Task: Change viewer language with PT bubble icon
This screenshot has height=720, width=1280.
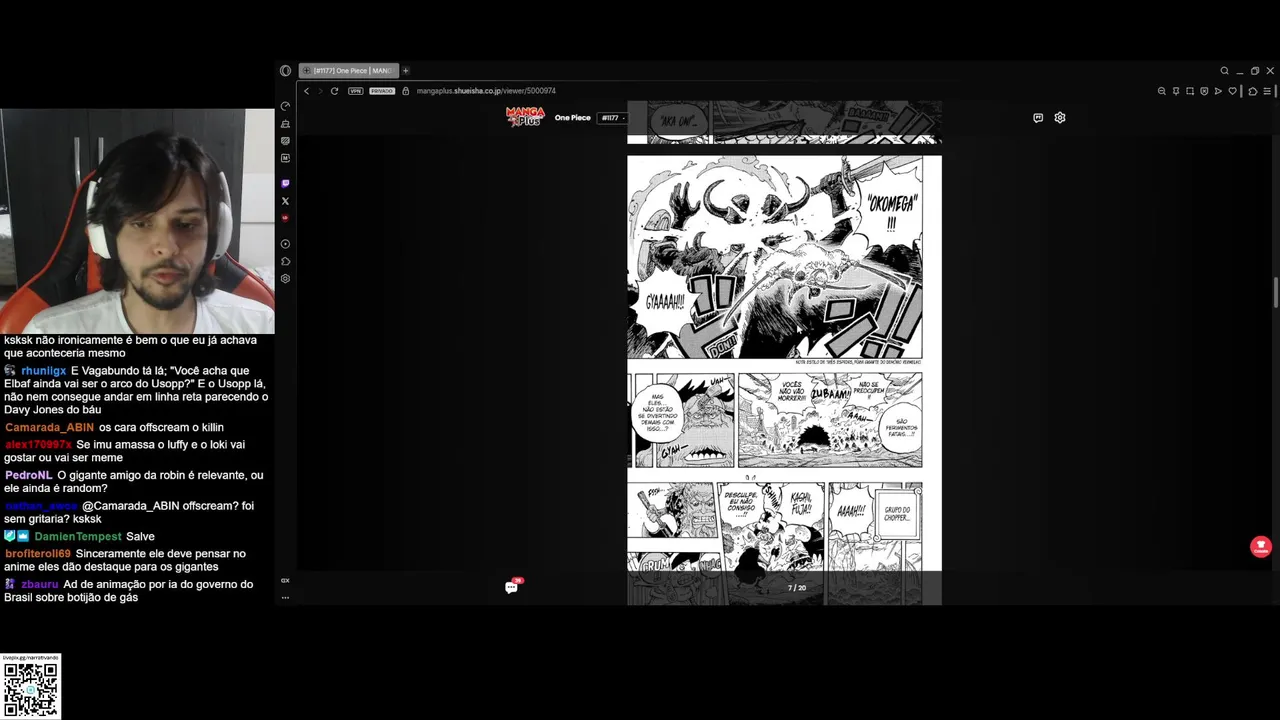Action: [x=1038, y=118]
